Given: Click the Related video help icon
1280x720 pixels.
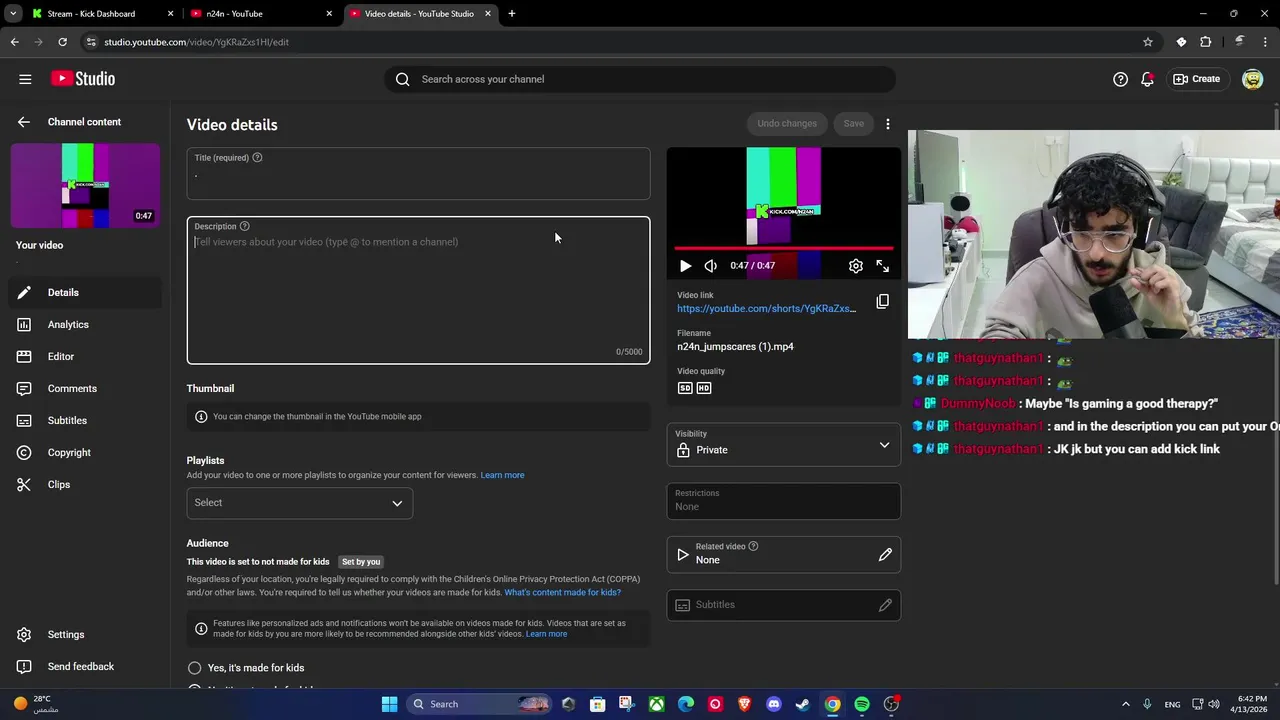Looking at the screenshot, I should pos(753,546).
